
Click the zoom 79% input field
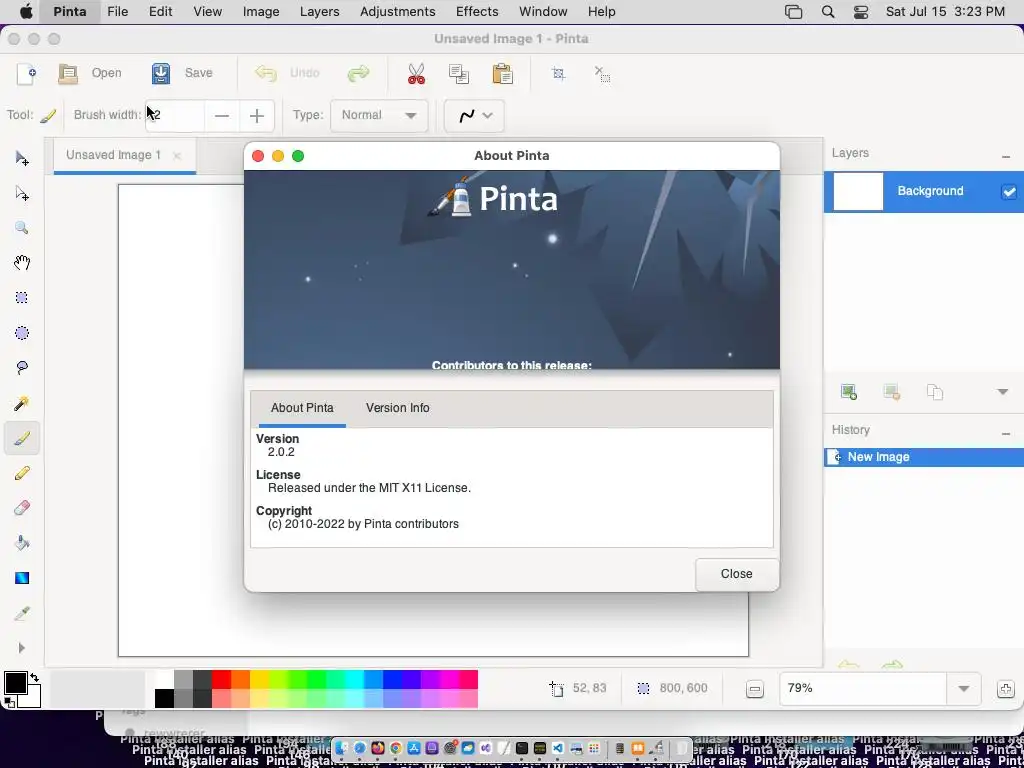point(863,688)
